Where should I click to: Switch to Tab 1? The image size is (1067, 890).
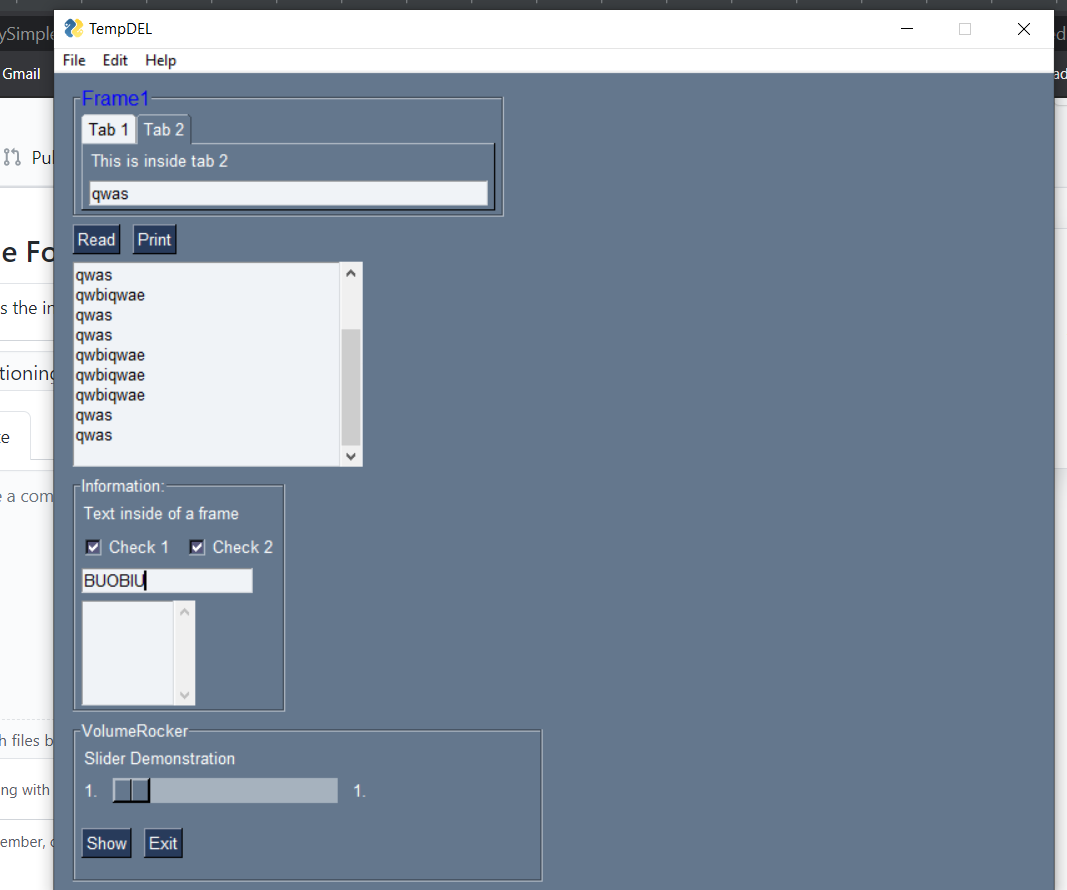(107, 129)
